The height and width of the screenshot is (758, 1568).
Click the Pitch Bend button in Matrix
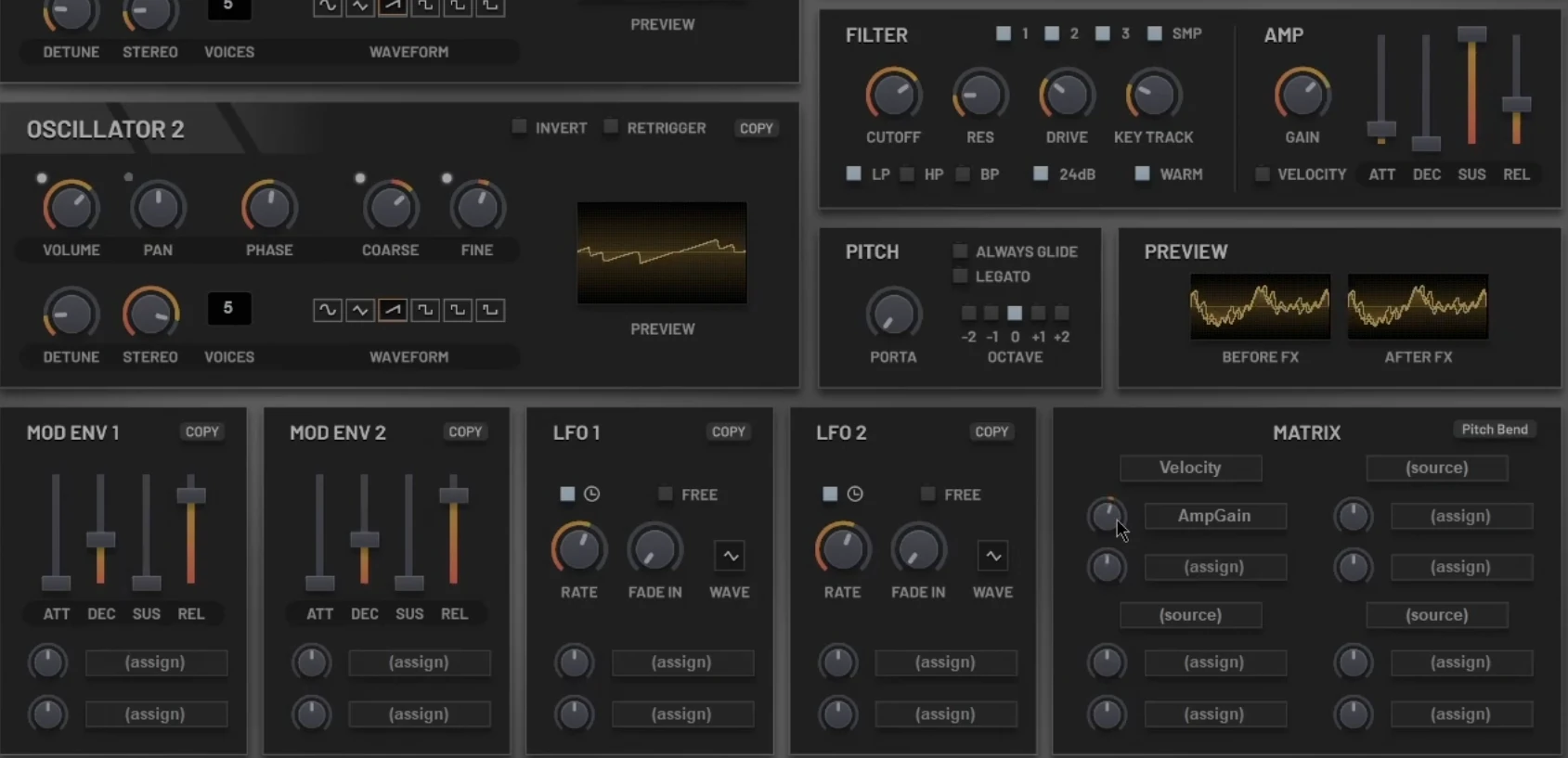click(1494, 430)
